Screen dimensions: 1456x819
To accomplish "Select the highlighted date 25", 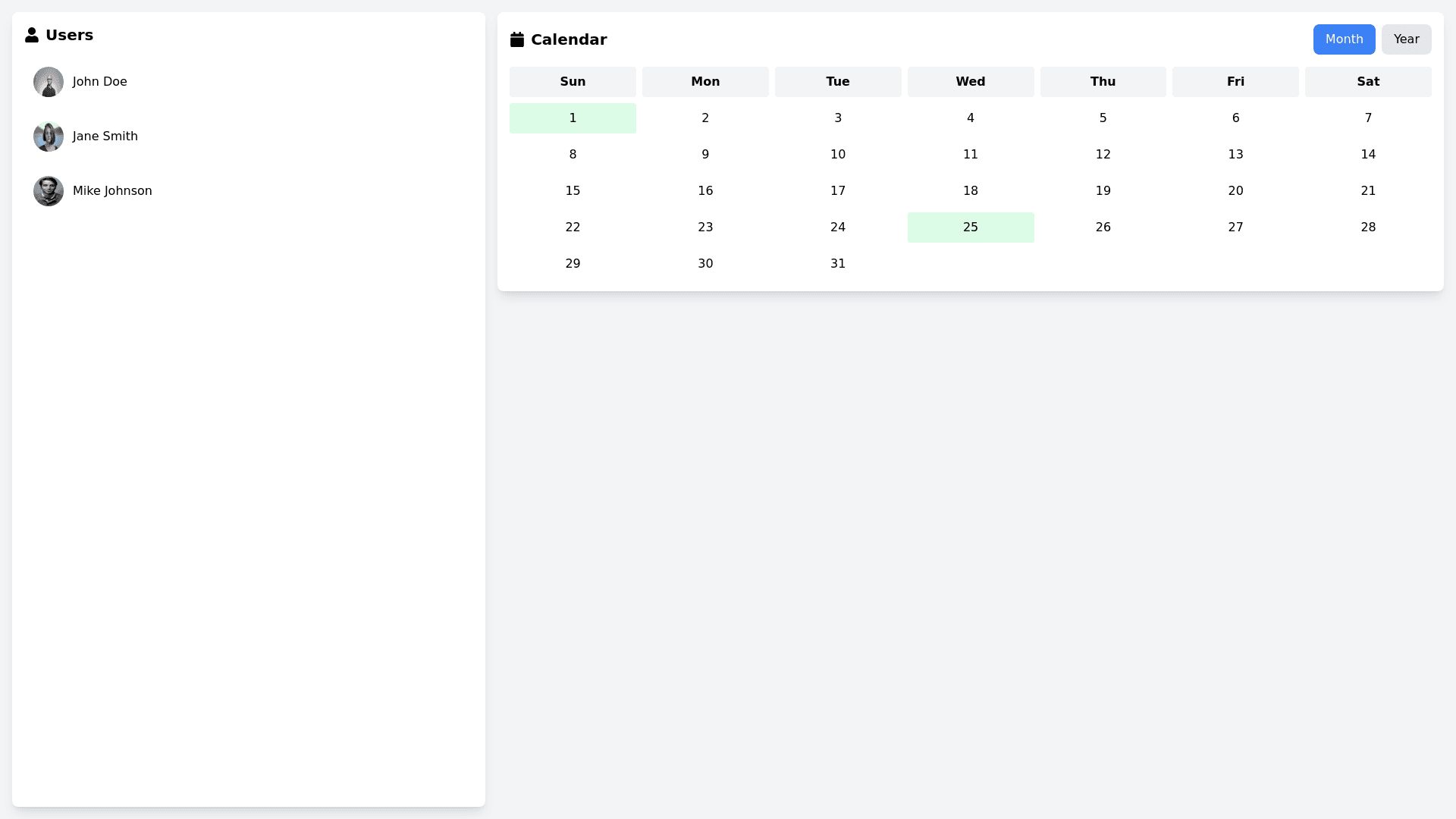I will pyautogui.click(x=971, y=227).
